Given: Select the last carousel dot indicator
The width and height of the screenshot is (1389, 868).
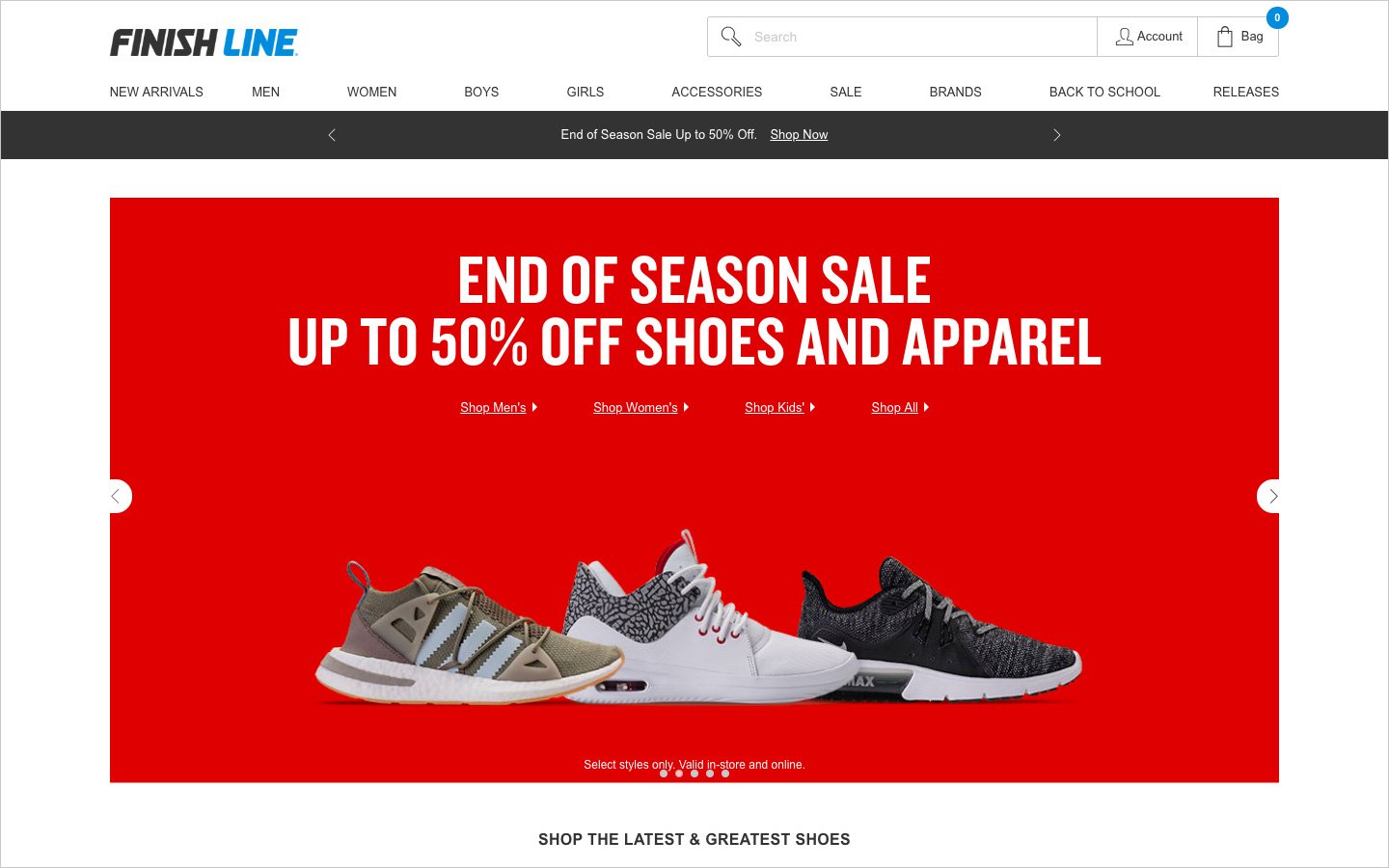Looking at the screenshot, I should click(x=725, y=773).
